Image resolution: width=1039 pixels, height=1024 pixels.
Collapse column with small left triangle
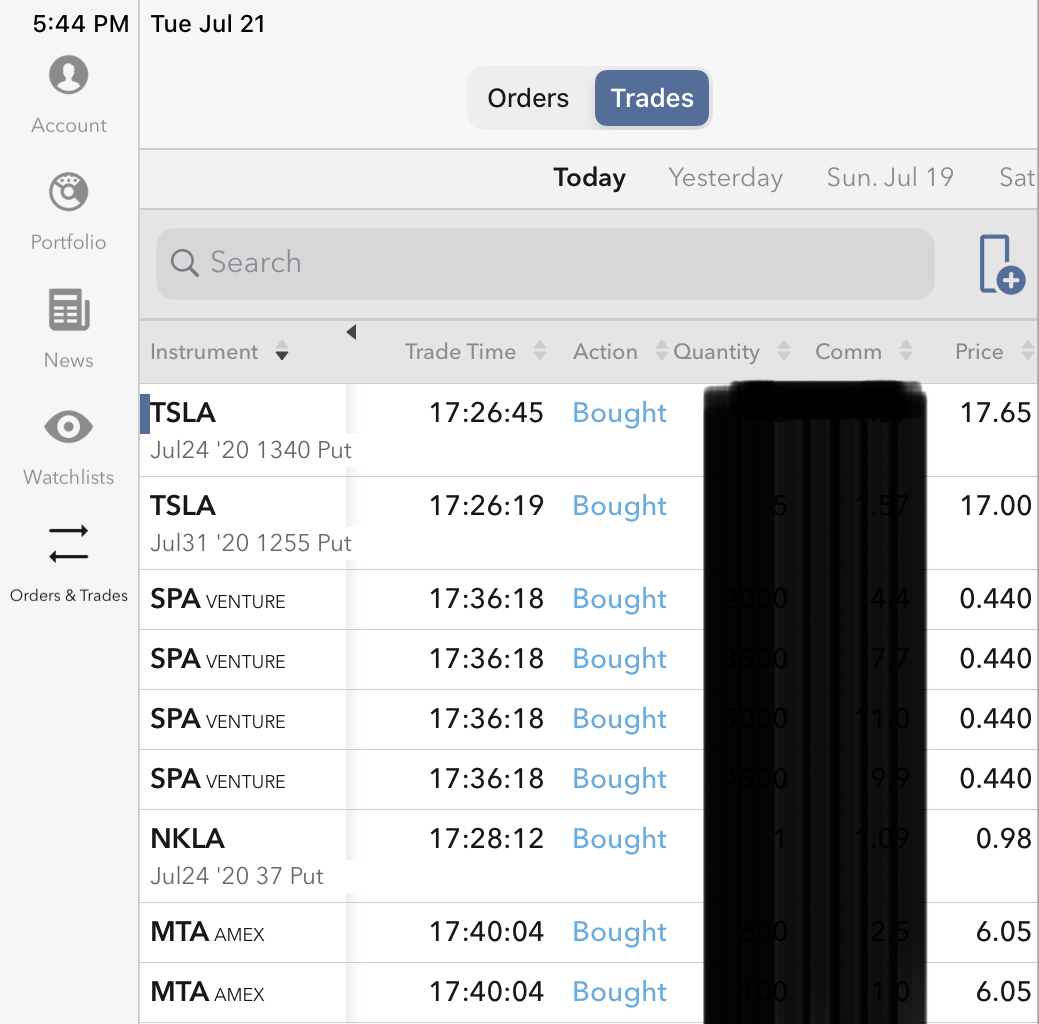[x=351, y=333]
